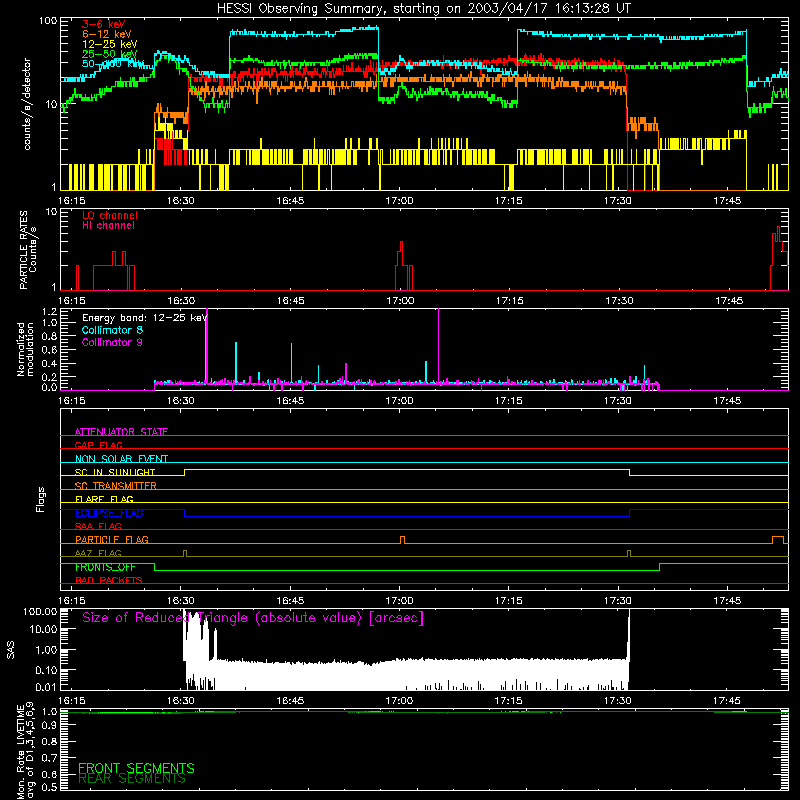Select the red 3-6 keV legend entry
The image size is (800, 800).
(103, 24)
